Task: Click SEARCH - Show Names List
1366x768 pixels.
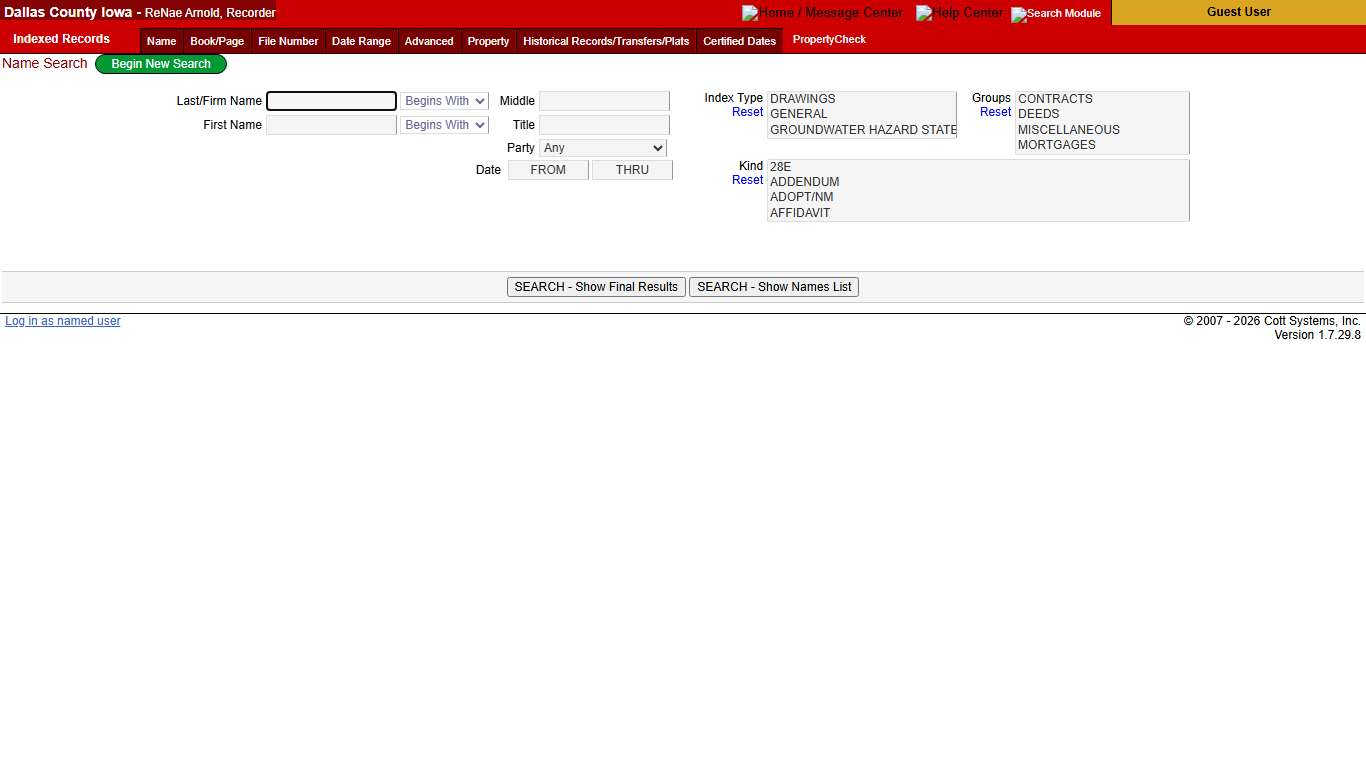Action: point(773,287)
